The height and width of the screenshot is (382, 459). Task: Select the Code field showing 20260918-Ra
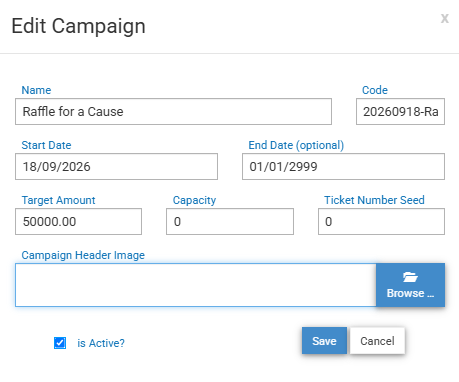coord(400,111)
